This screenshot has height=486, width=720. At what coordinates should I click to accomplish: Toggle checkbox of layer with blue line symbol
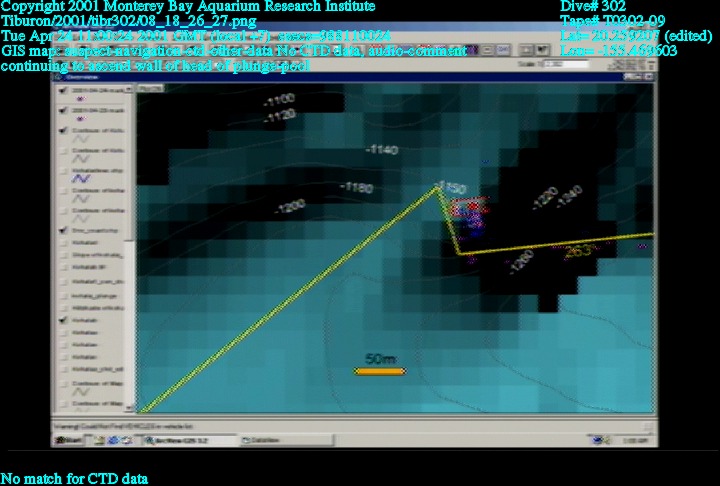click(x=63, y=170)
